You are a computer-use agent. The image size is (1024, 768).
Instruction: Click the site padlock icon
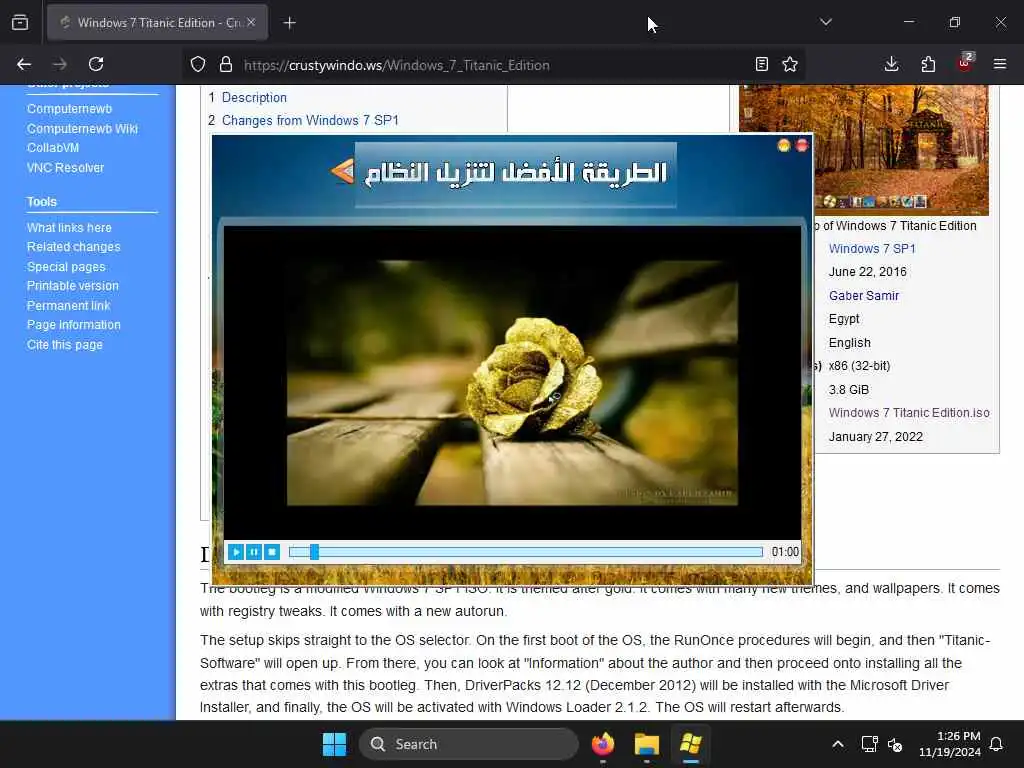pos(226,64)
